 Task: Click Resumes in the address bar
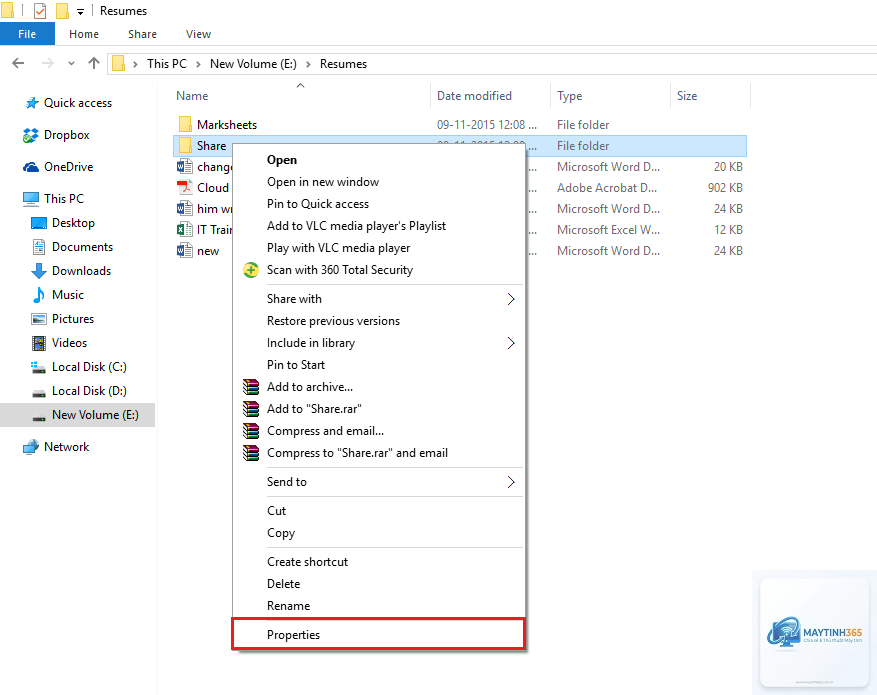point(343,64)
